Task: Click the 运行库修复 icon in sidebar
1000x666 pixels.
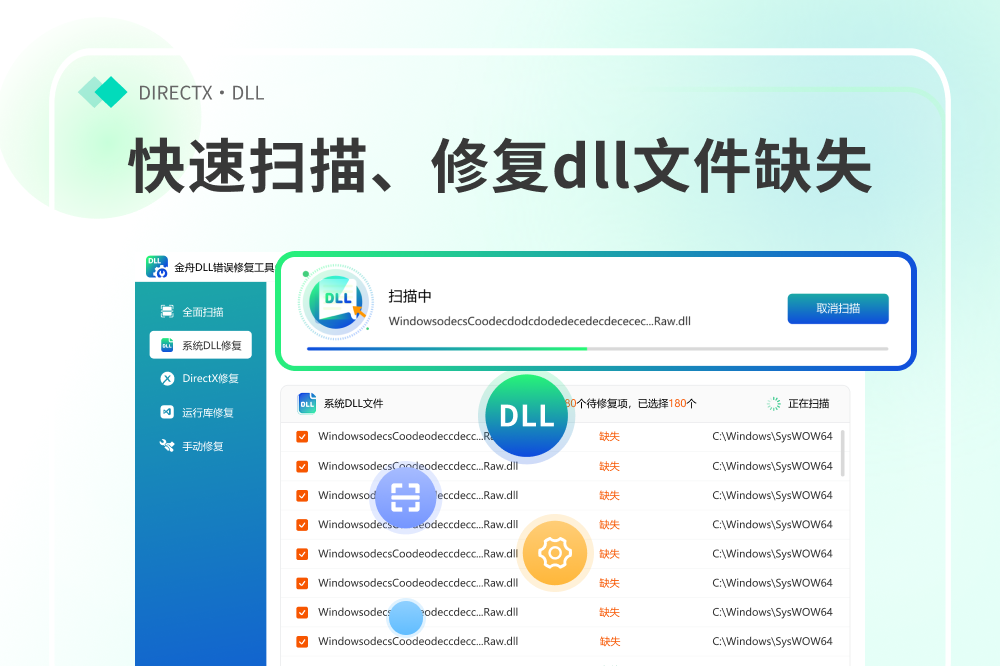Action: pos(167,412)
